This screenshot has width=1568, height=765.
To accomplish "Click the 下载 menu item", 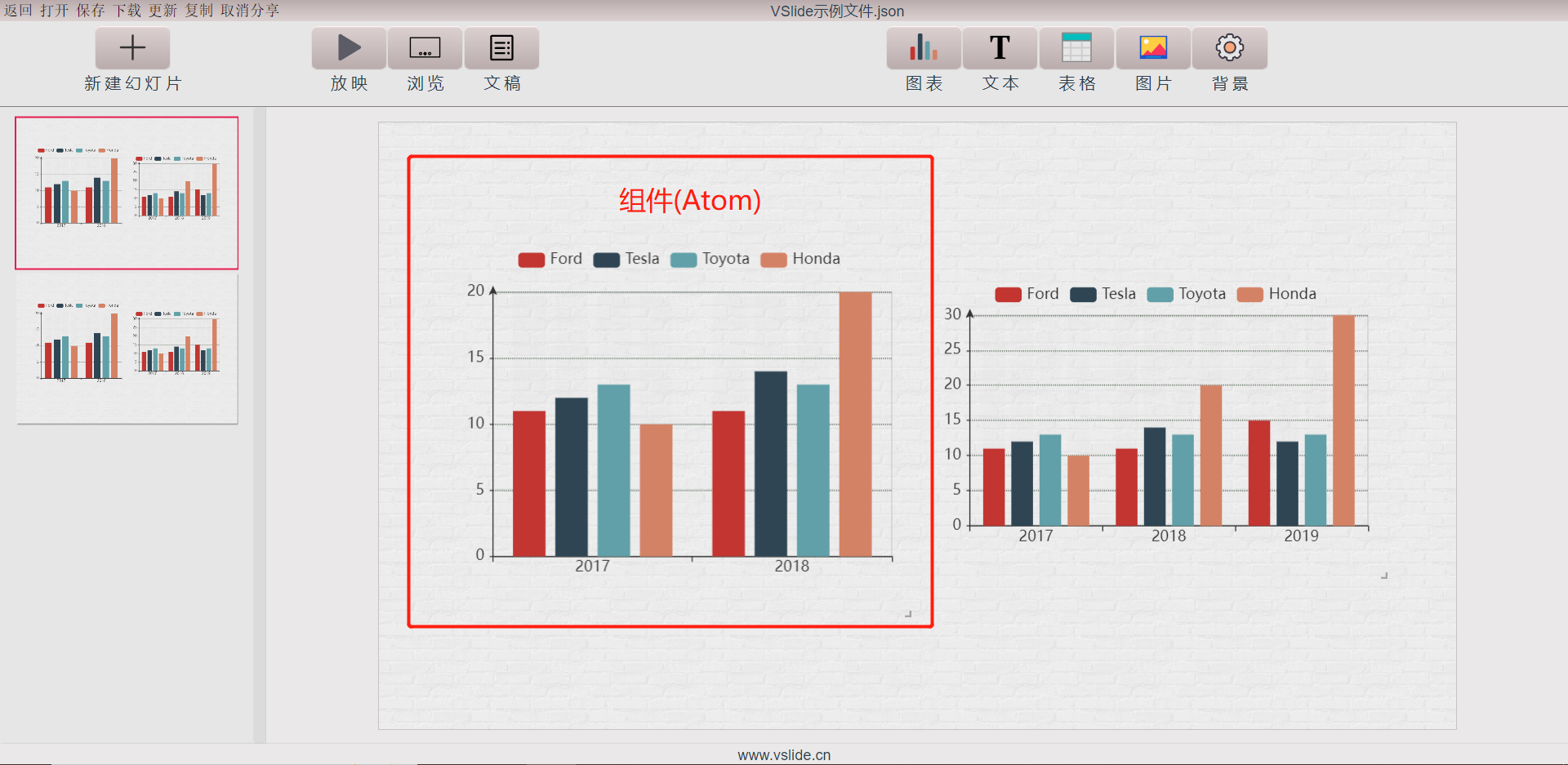I will coord(127,11).
